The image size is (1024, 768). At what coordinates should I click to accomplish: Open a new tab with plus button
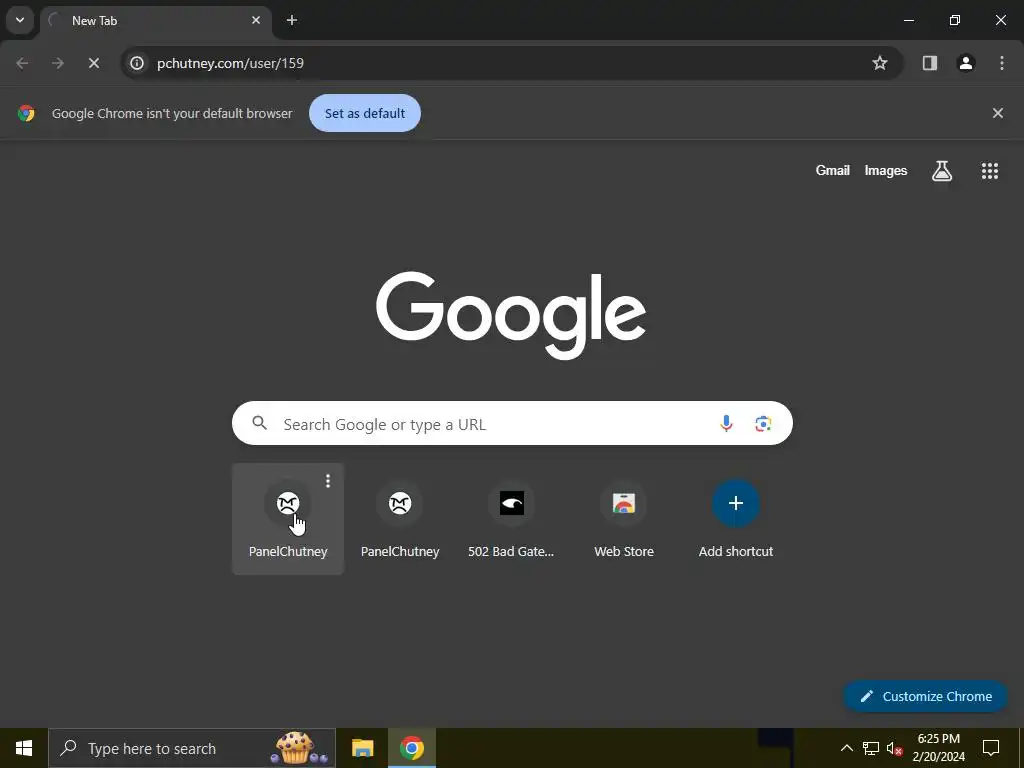(x=292, y=20)
